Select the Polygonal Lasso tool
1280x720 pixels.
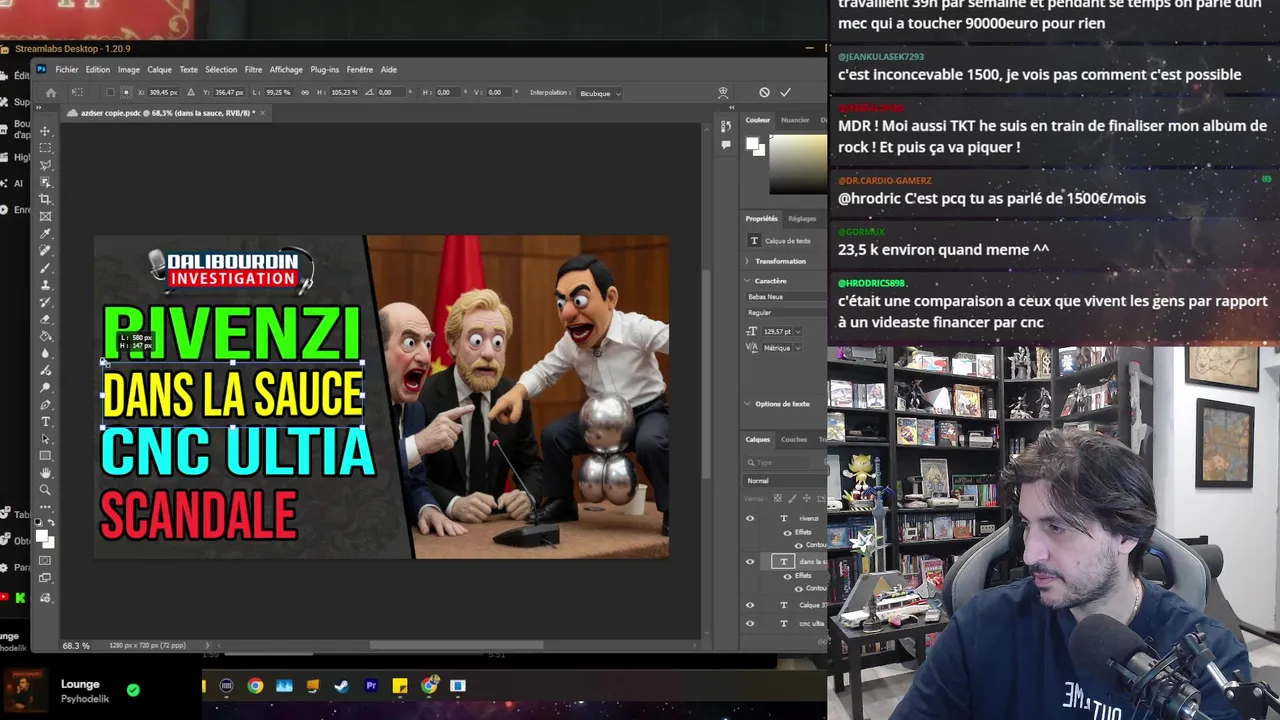(45, 165)
